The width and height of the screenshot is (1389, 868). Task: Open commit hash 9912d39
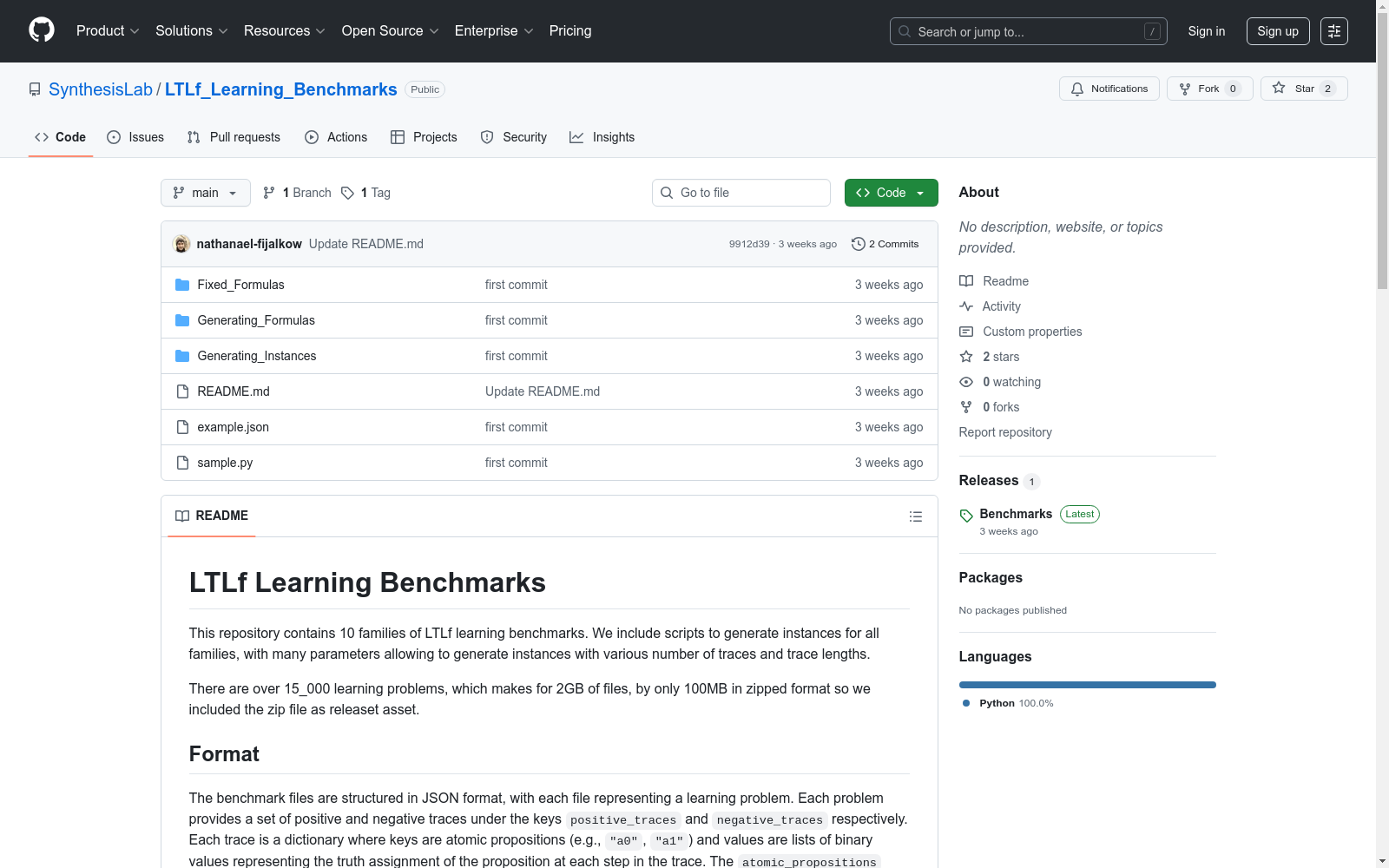tap(749, 244)
